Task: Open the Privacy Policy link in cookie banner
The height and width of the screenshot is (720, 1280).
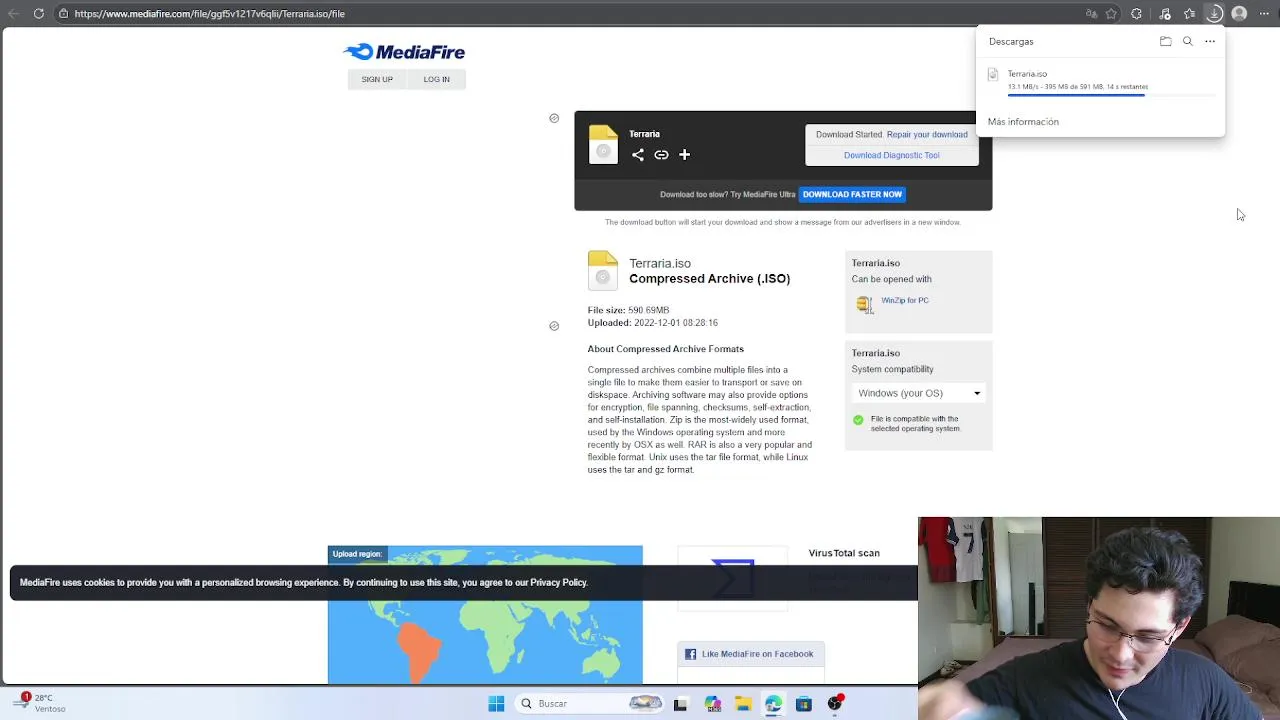Action: click(558, 582)
